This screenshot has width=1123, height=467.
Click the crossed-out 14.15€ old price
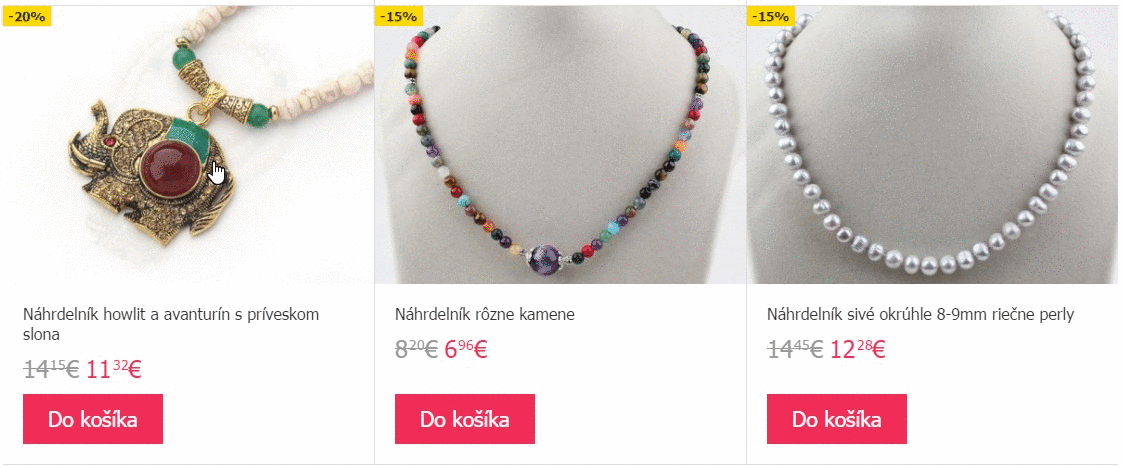pyautogui.click(x=52, y=370)
